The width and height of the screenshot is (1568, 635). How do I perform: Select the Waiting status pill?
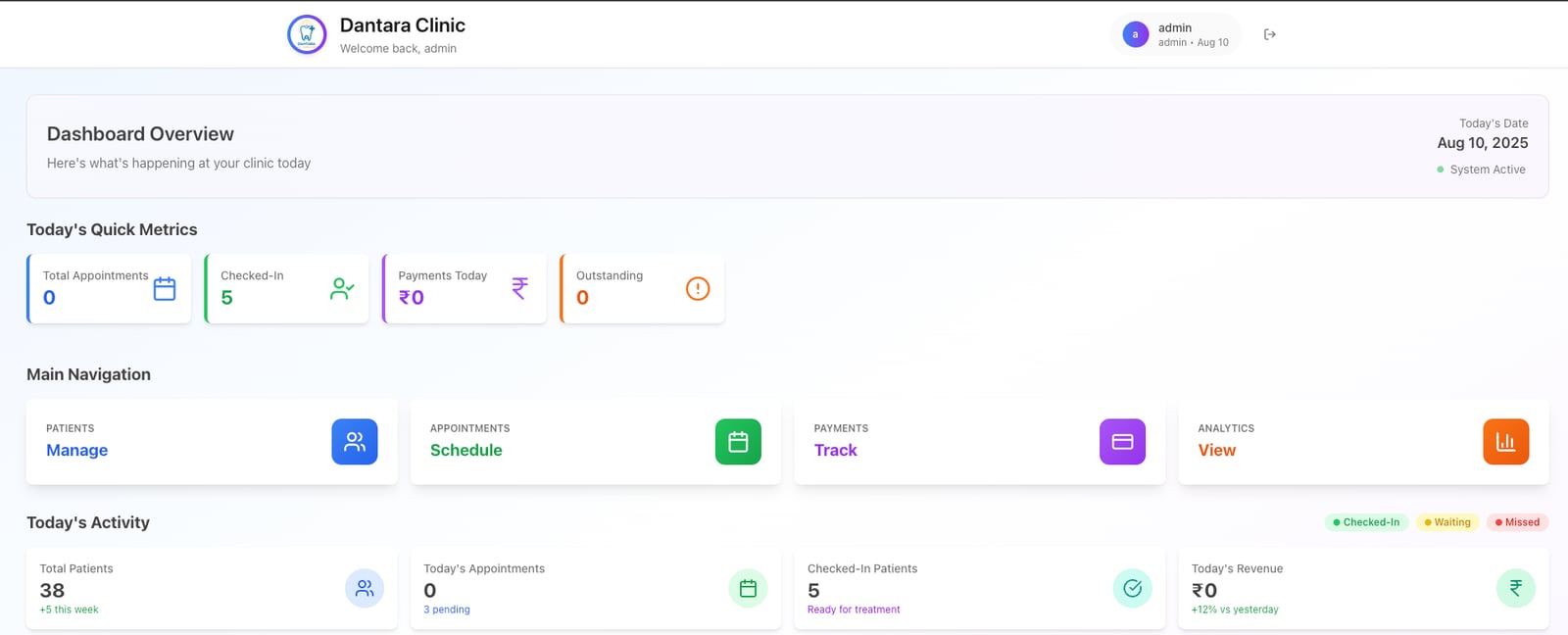1447,522
